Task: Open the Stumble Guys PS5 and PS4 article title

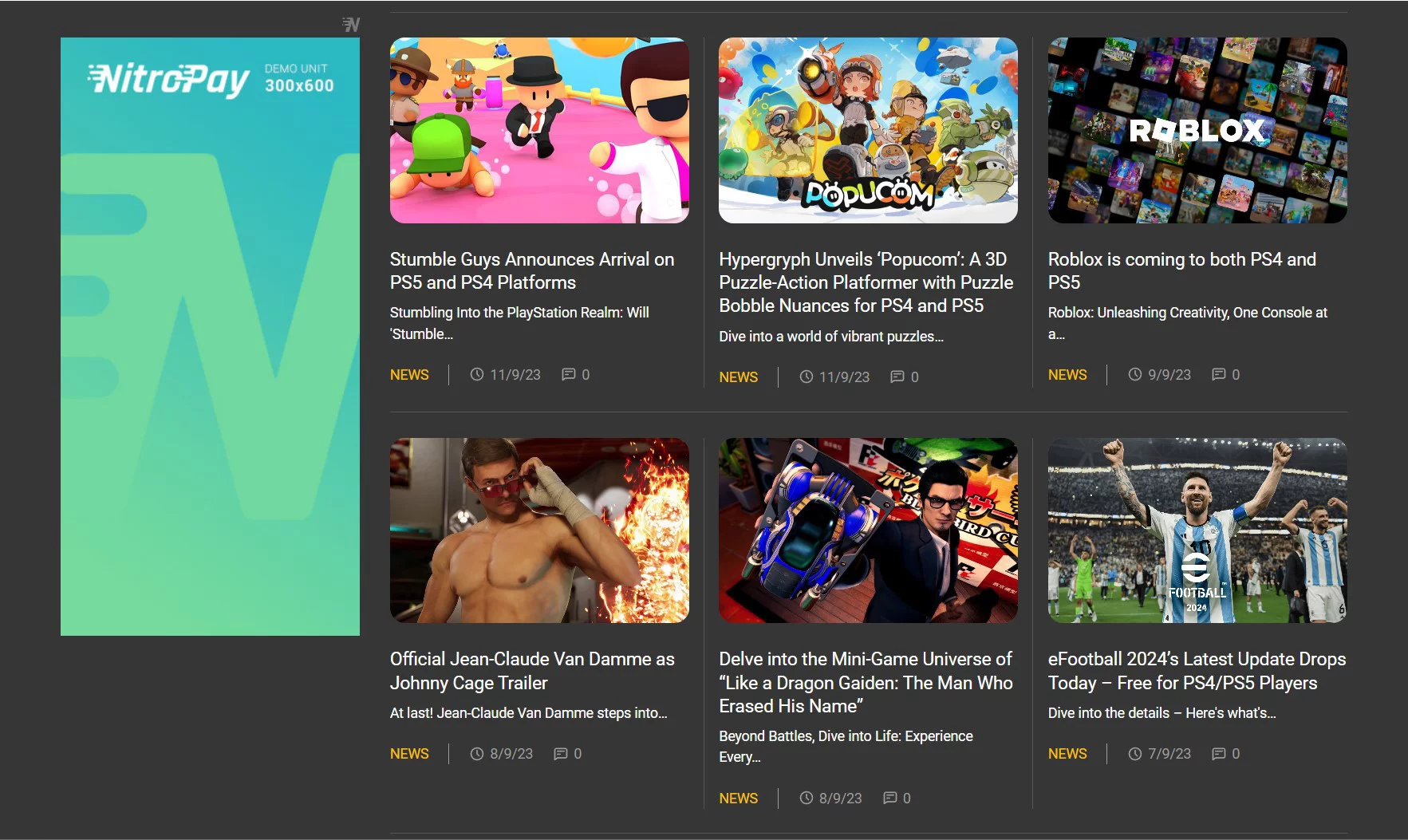Action: (532, 270)
